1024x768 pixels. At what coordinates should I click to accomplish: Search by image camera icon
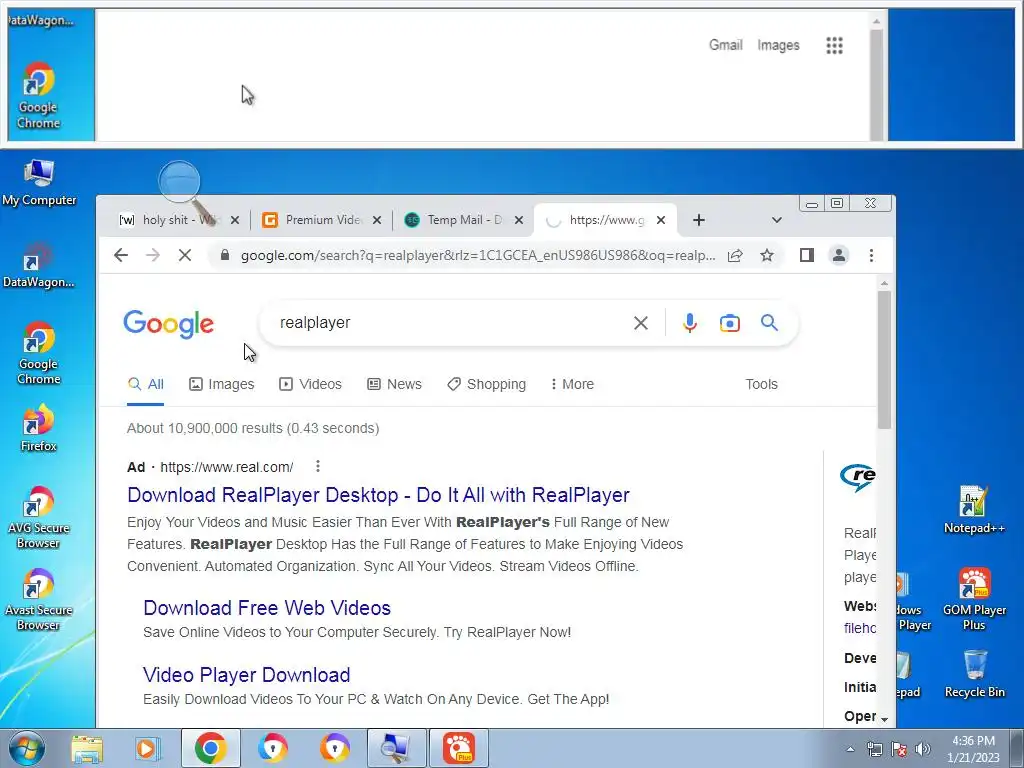point(729,323)
